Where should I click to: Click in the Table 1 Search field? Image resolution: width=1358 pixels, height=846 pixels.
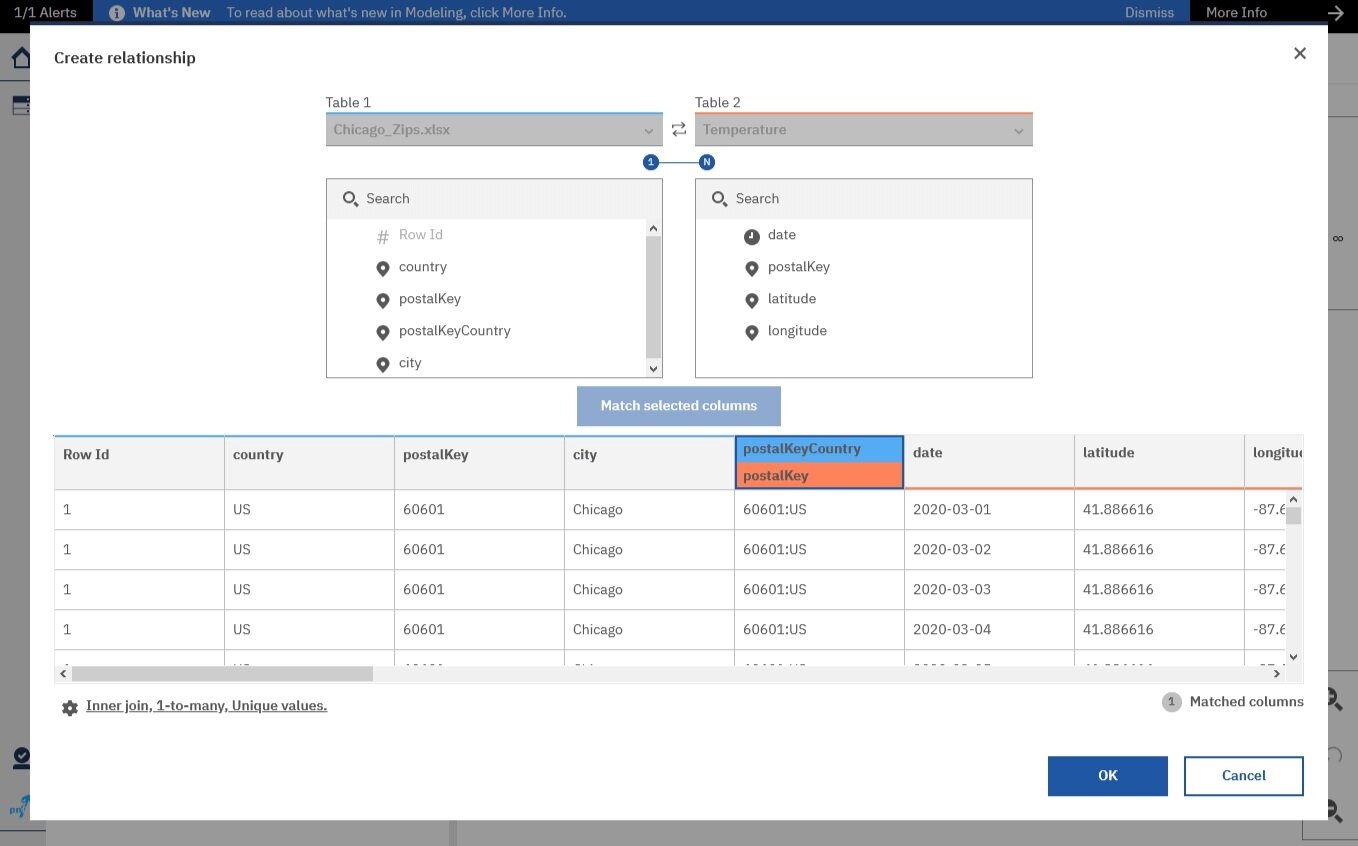494,199
